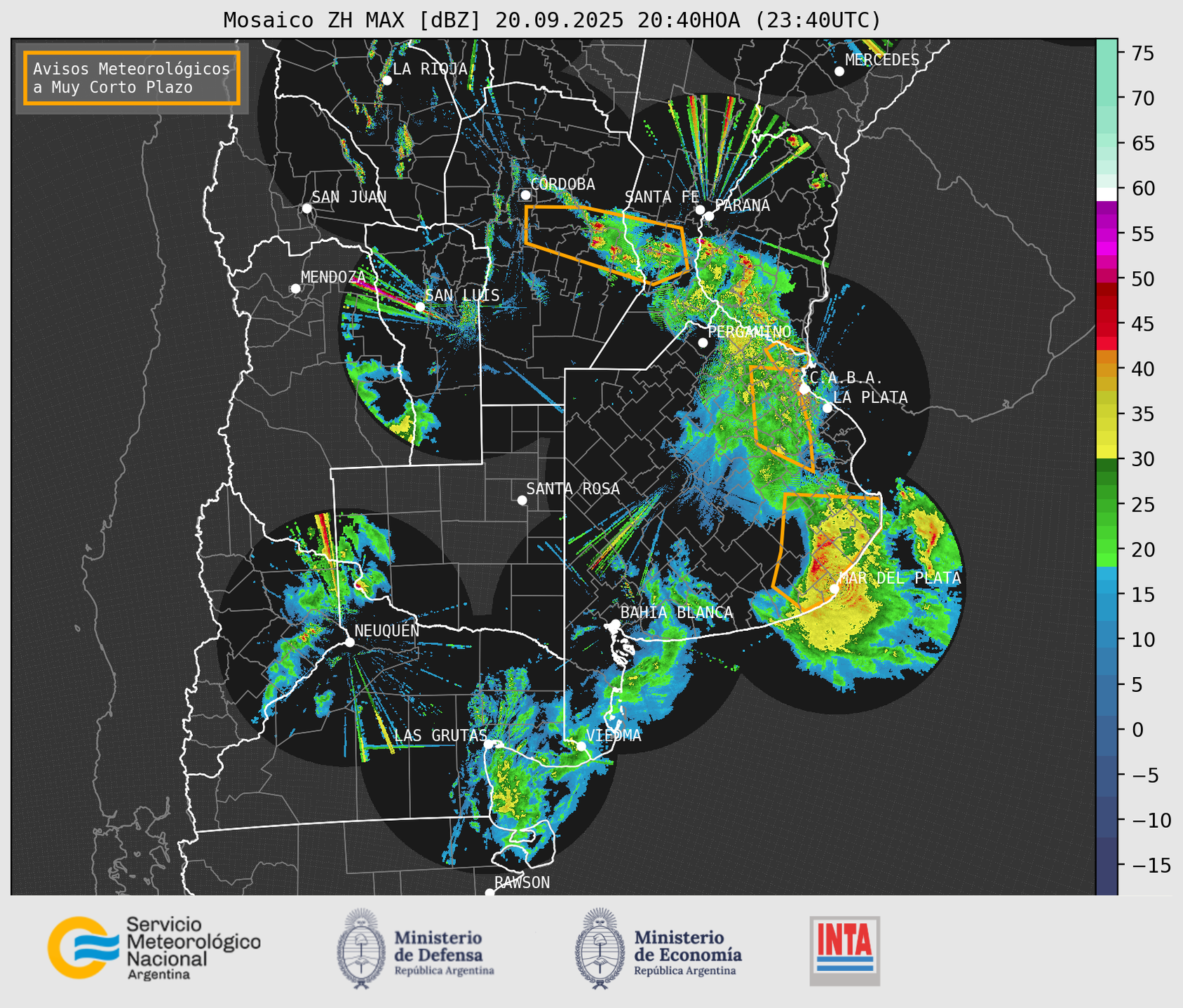Click the Ministerio de Defensa emblem
This screenshot has width=1183, height=1008.
coord(361,948)
